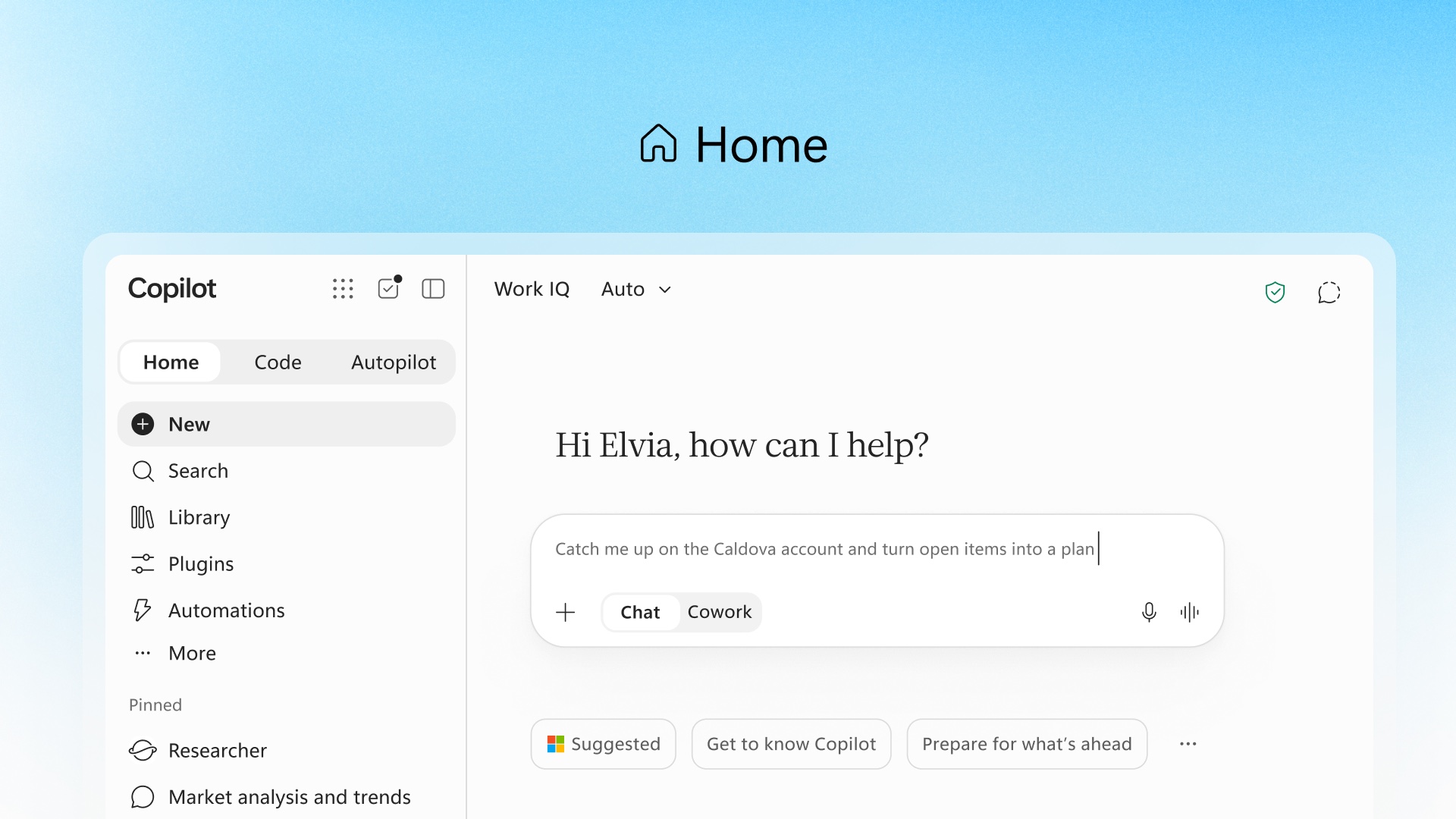The width and height of the screenshot is (1456, 819).
Task: Click into the prompt text field
Action: click(x=877, y=549)
